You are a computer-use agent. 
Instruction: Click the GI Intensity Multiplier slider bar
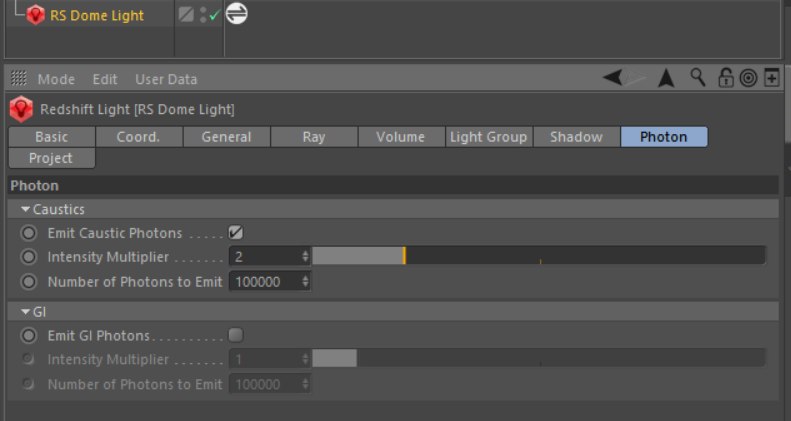coord(539,358)
